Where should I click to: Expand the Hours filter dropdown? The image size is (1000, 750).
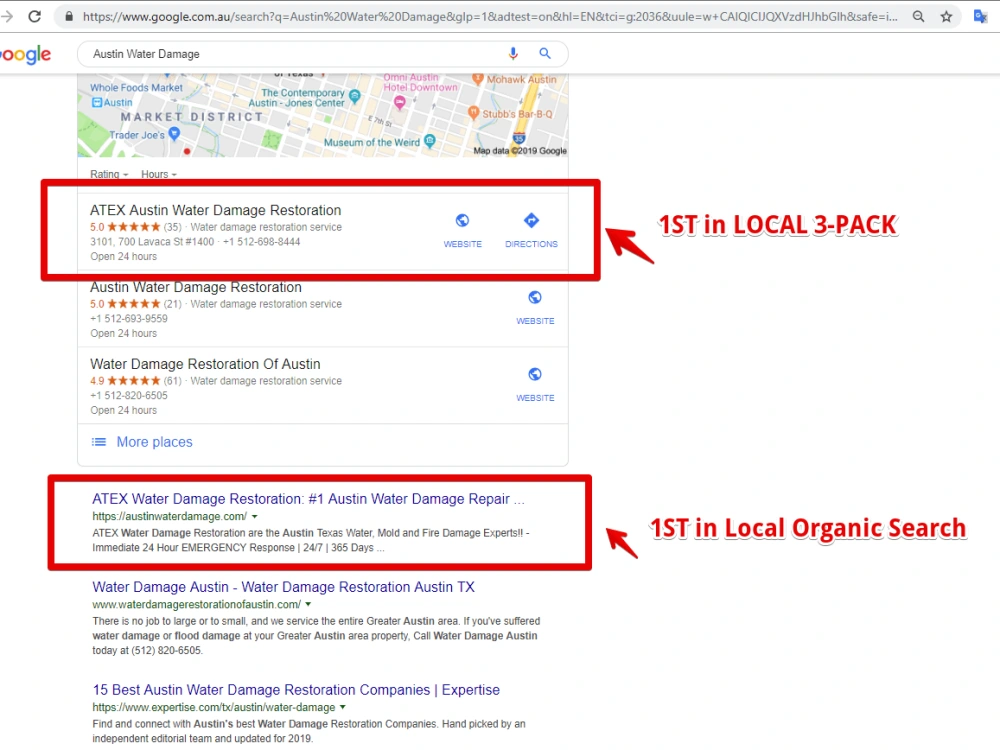(159, 174)
